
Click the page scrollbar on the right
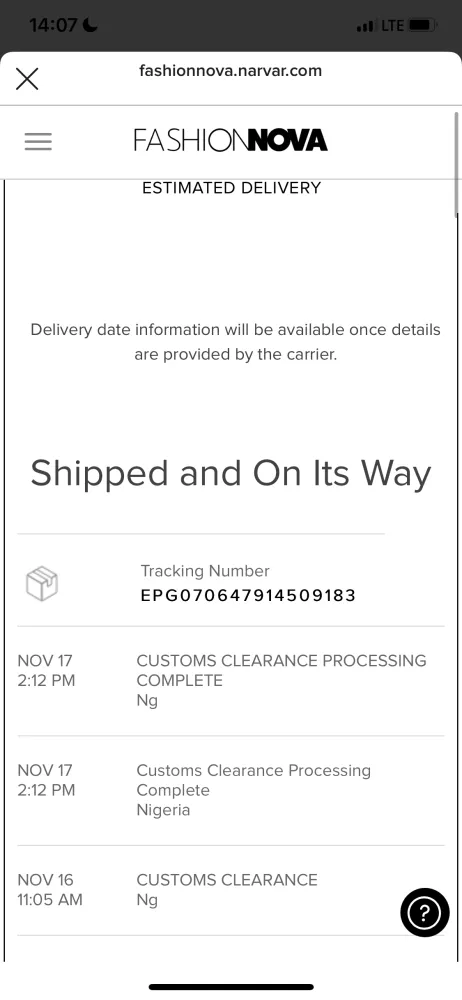(456, 164)
